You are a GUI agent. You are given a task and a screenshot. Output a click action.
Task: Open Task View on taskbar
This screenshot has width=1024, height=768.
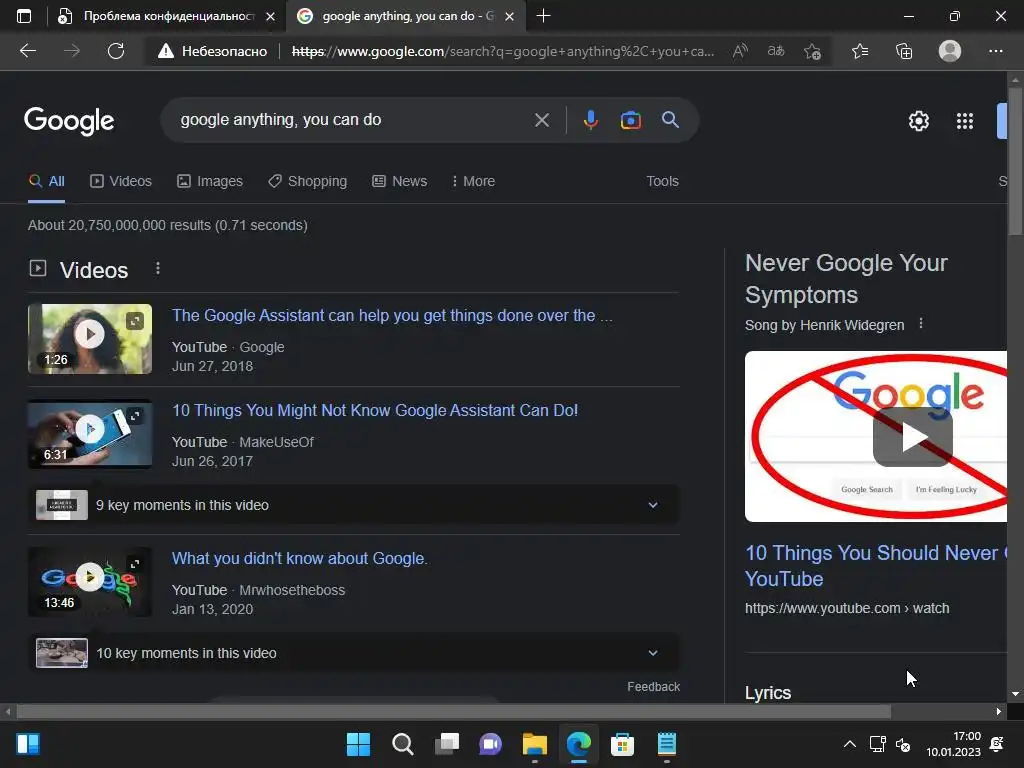click(447, 744)
